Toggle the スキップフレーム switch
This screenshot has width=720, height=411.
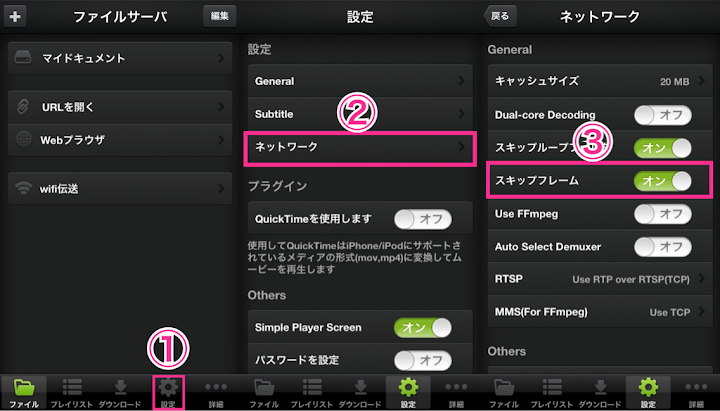coord(662,180)
